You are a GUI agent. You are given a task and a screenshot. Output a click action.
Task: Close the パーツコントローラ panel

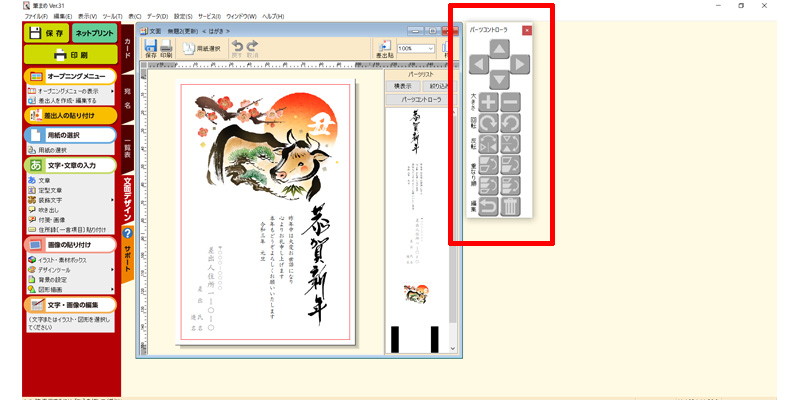pyautogui.click(x=527, y=30)
